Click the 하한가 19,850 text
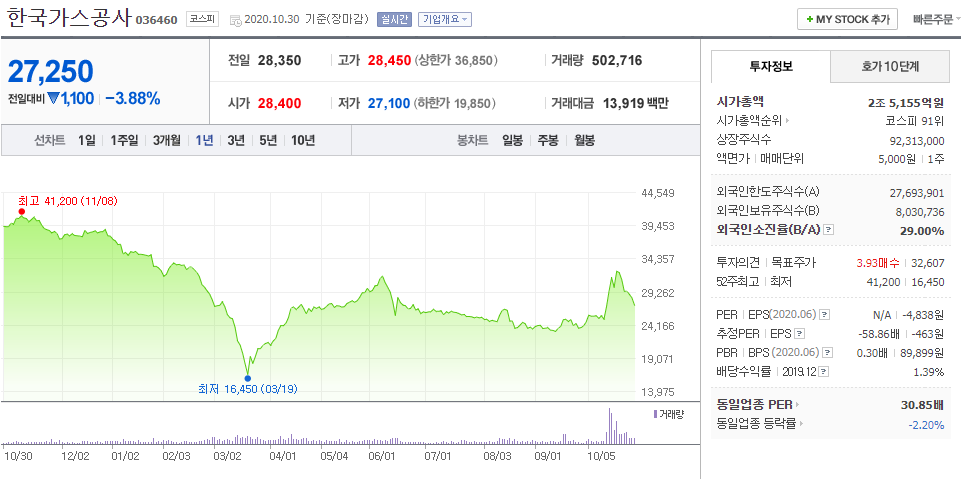The image size is (965, 479). [455, 103]
